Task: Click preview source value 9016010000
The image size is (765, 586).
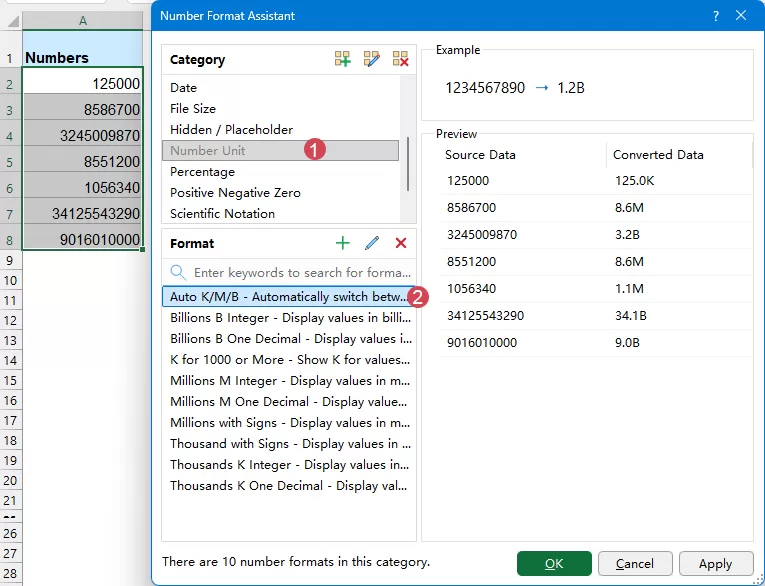Action: click(482, 343)
